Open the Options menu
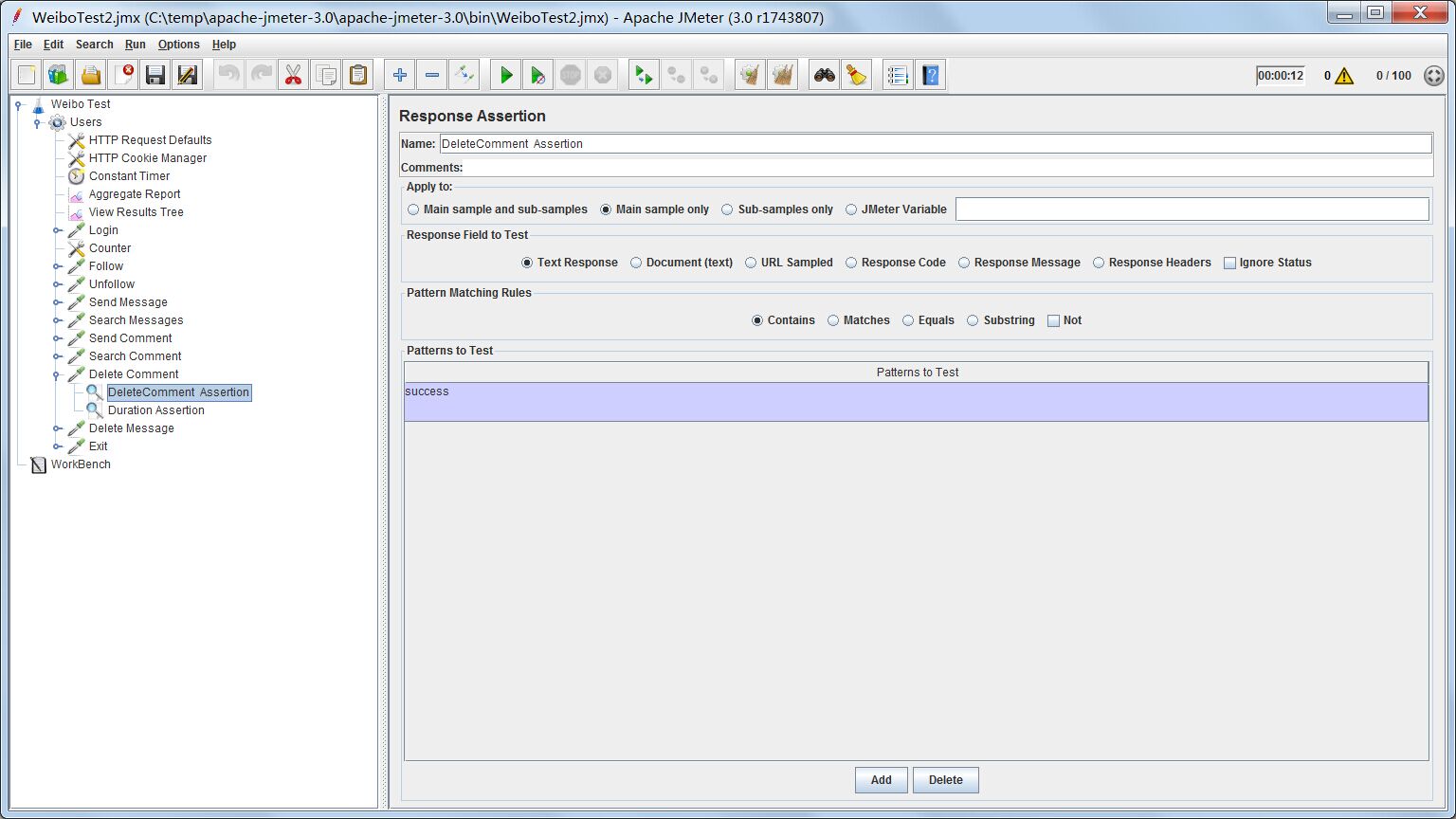This screenshot has height=819, width=1456. (x=178, y=45)
